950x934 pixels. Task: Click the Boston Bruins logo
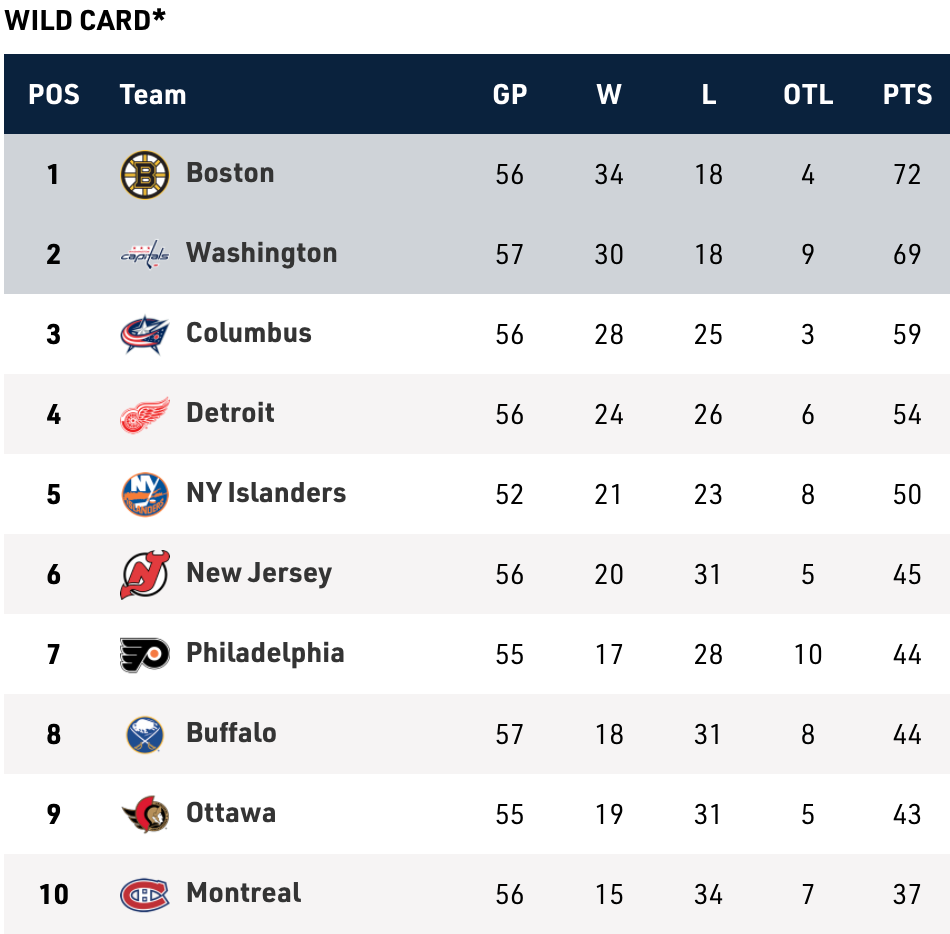145,174
